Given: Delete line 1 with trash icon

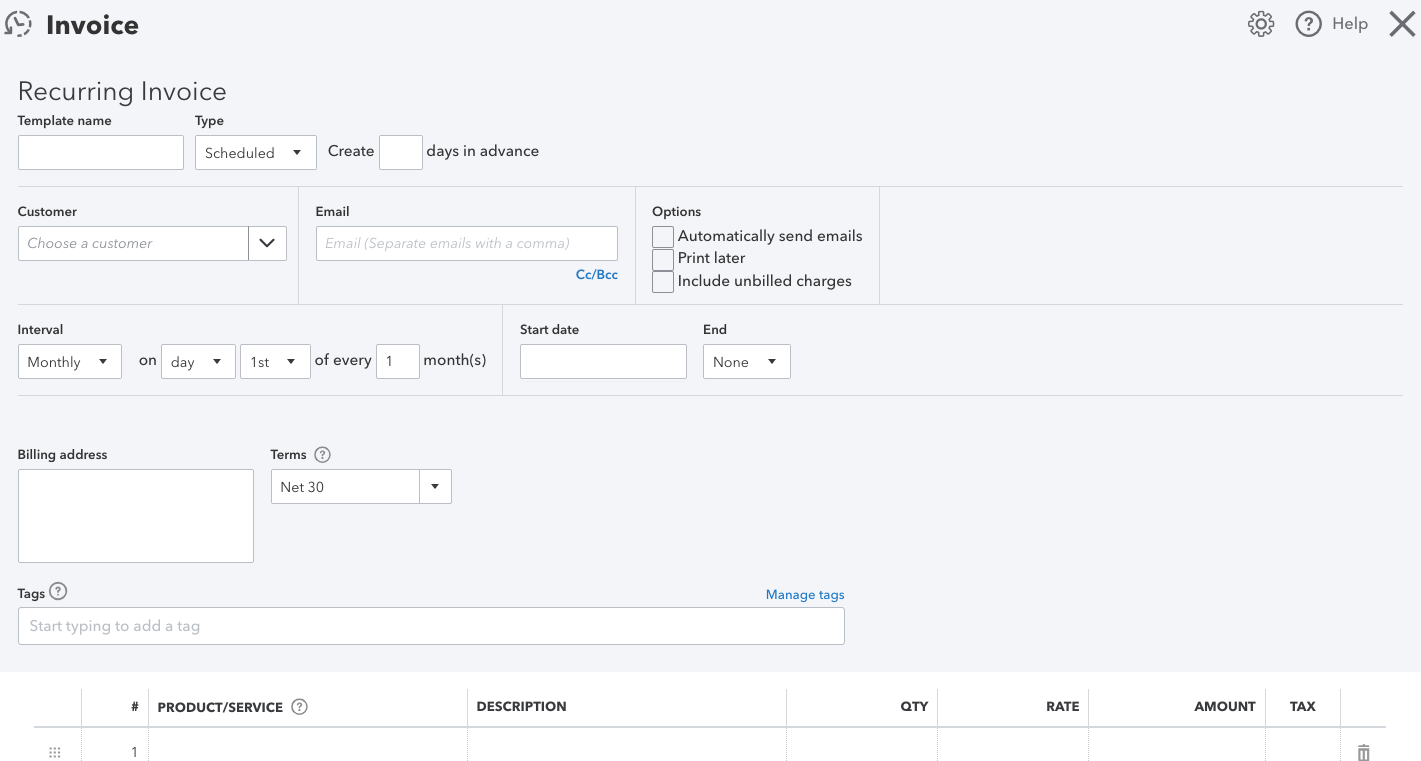Looking at the screenshot, I should click(x=1363, y=752).
